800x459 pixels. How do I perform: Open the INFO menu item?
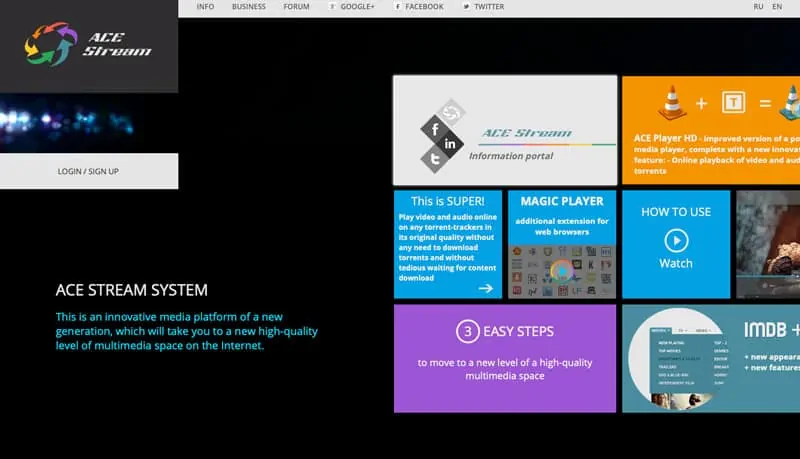[205, 7]
